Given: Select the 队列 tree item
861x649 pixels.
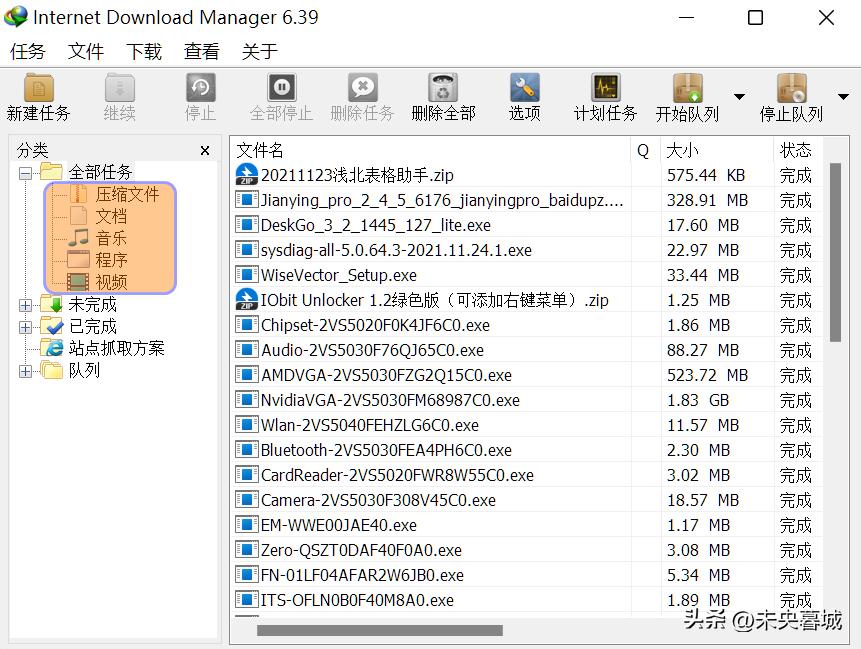Looking at the screenshot, I should click(84, 370).
